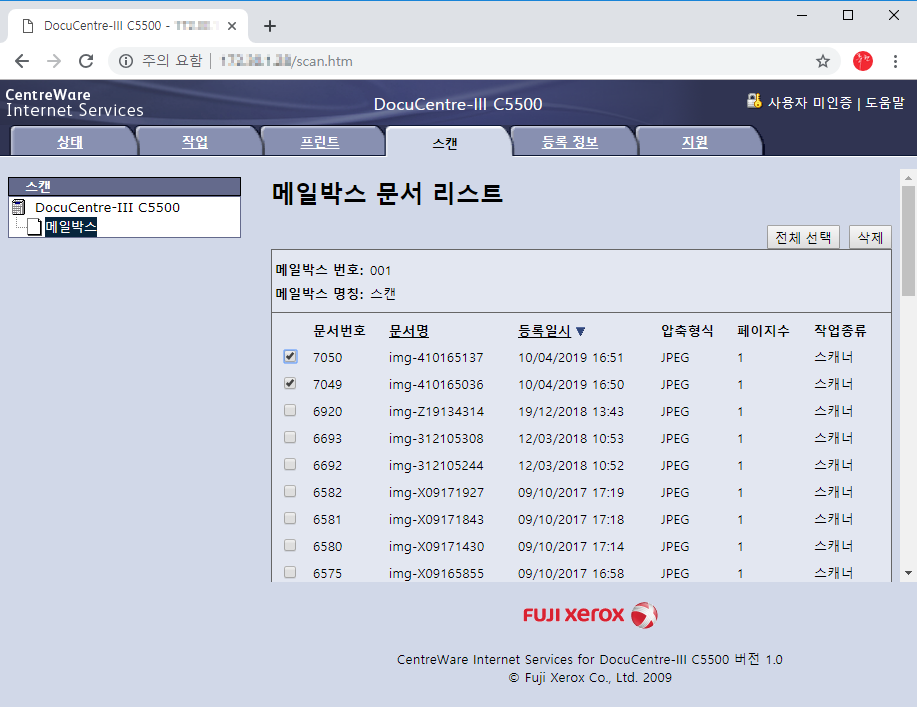Reload the scan.htm page
The width and height of the screenshot is (917, 707).
click(x=86, y=61)
